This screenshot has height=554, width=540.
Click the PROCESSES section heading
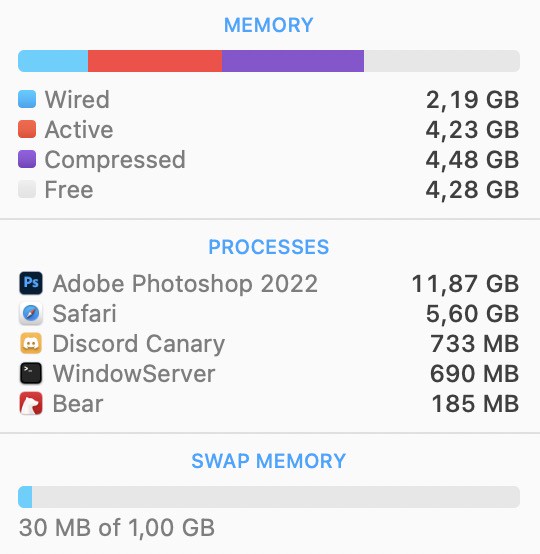point(269,247)
